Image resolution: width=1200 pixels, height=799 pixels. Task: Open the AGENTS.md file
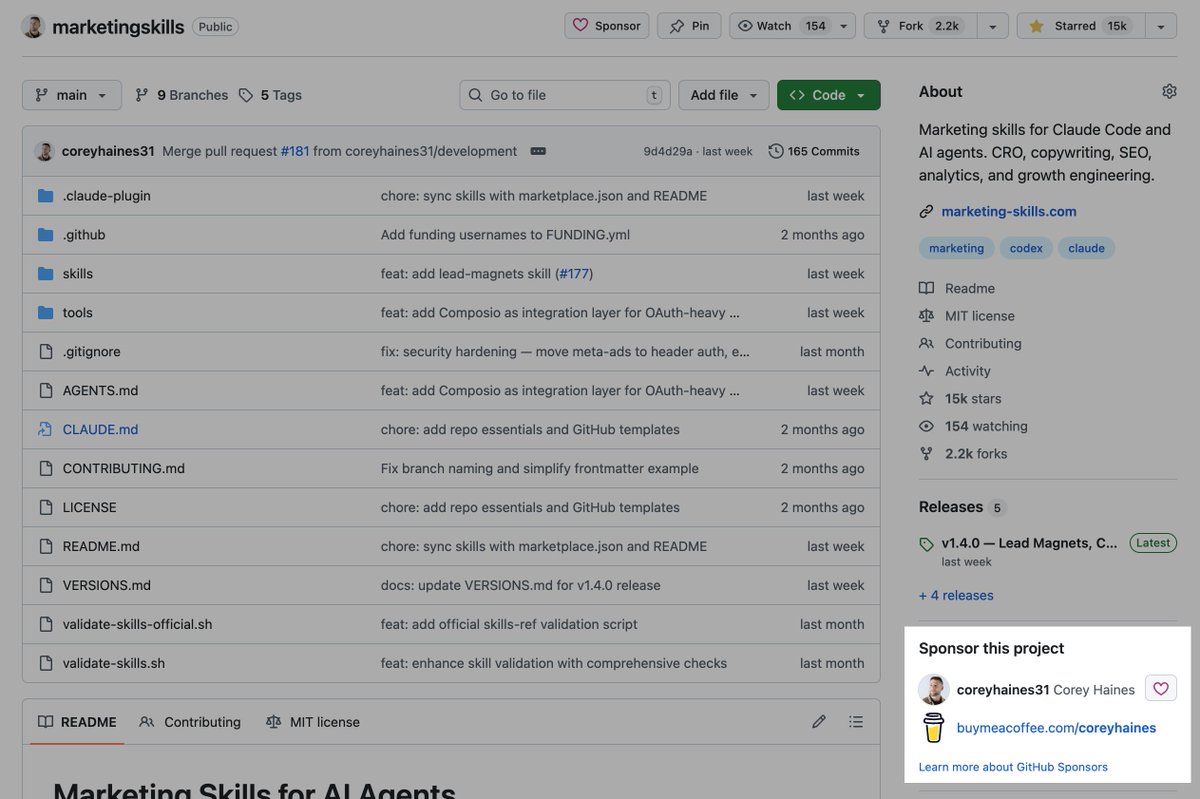click(x=100, y=391)
